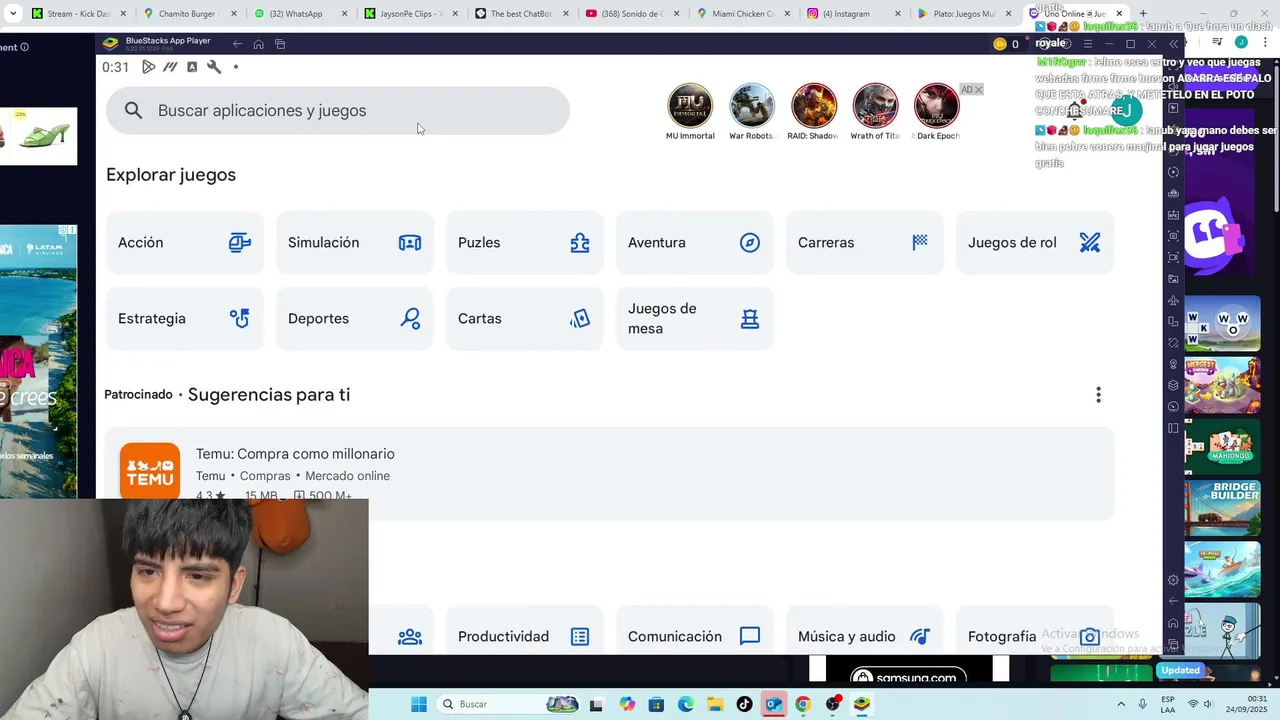
Task: Click the Play Store icon in status bar
Action: tap(148, 67)
